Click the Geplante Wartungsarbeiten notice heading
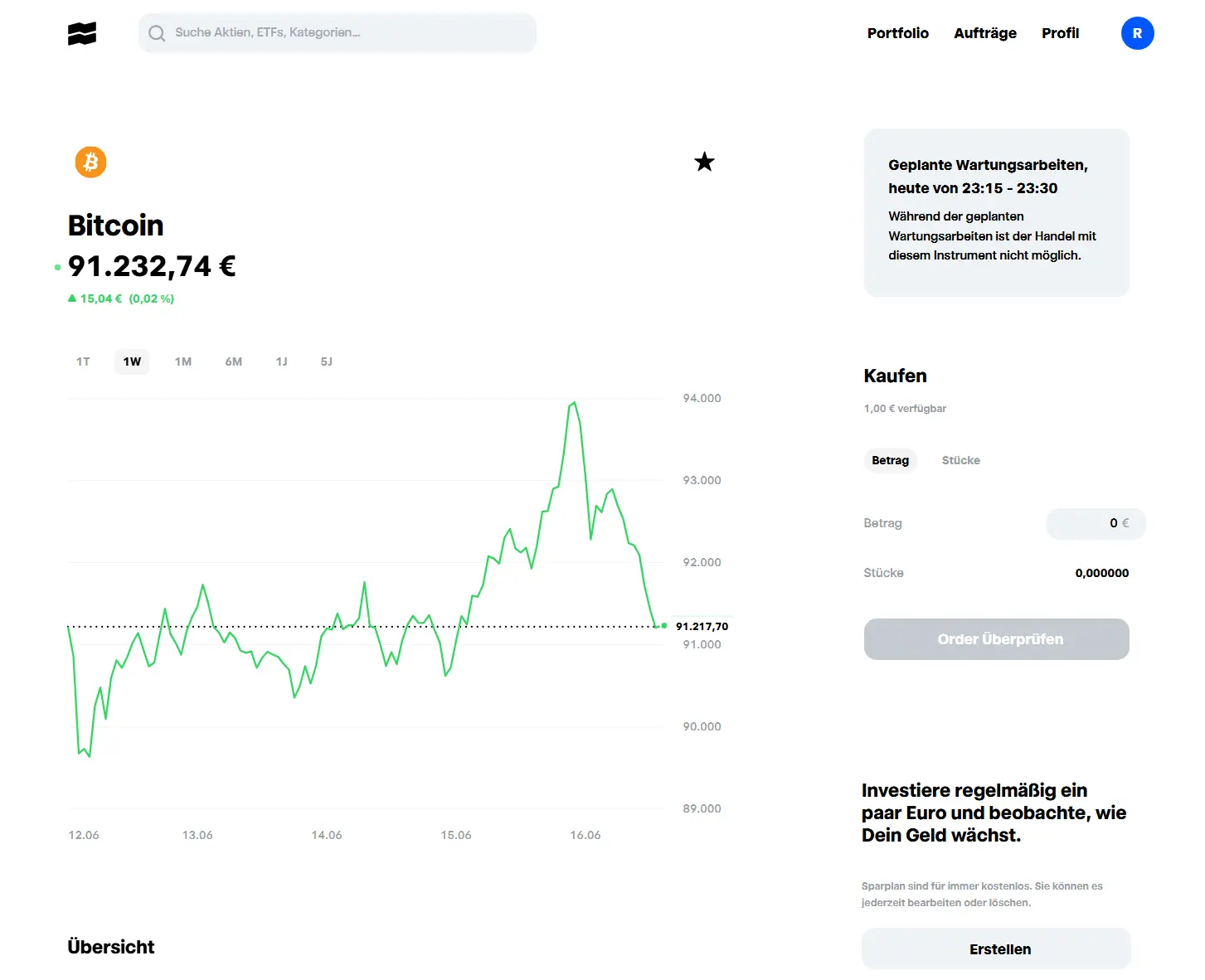The image size is (1205, 980). [x=988, y=177]
